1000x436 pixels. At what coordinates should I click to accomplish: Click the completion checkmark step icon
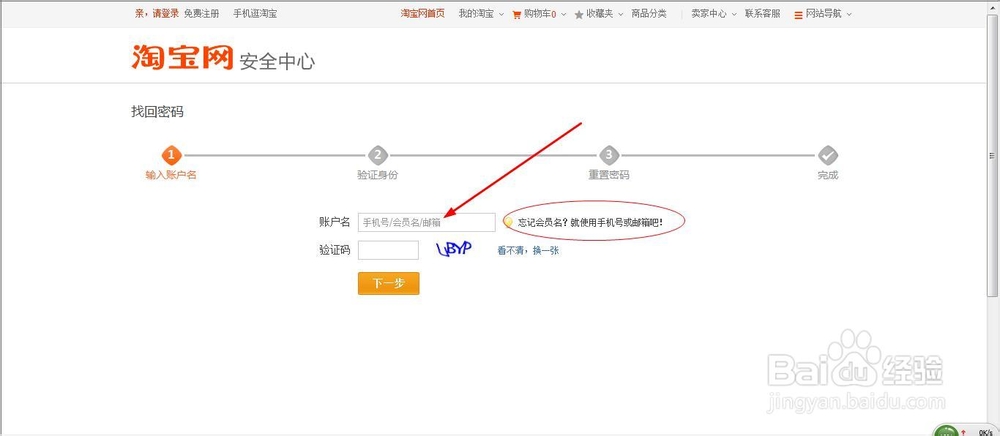pos(828,155)
